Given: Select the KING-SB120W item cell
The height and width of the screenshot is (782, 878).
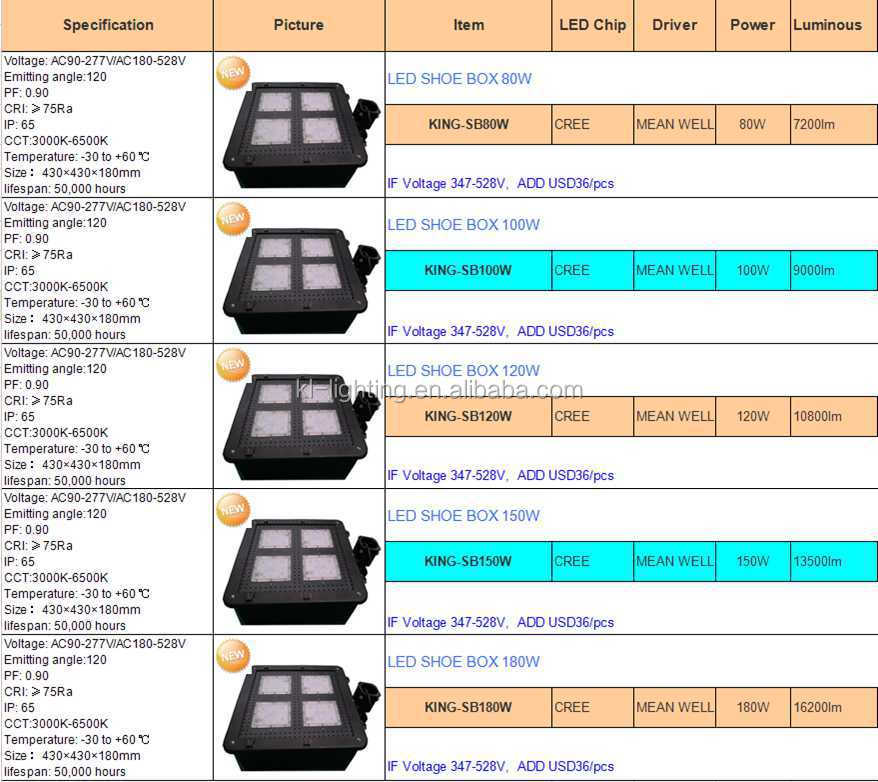Looking at the screenshot, I should [469, 416].
